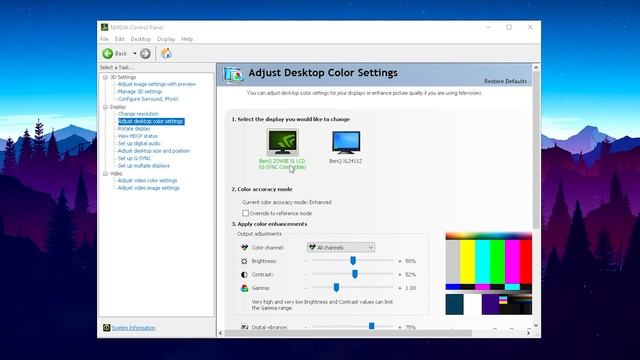Click vertical scrollbar up arrow
This screenshot has width=640, height=360.
pos(536,67)
